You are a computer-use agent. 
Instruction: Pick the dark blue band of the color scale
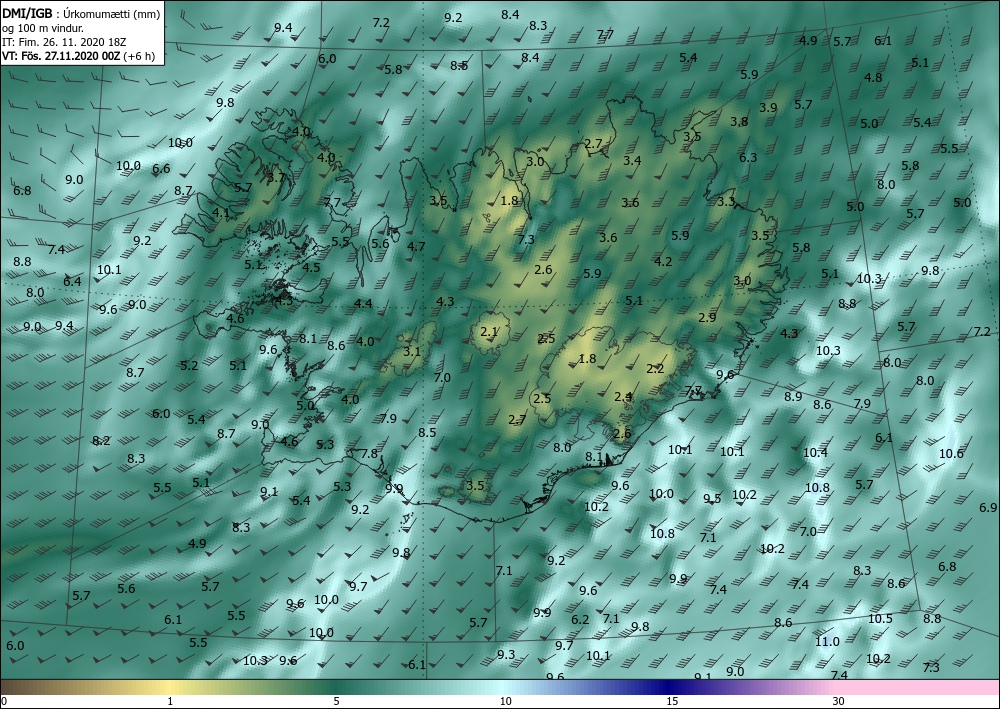pos(666,687)
